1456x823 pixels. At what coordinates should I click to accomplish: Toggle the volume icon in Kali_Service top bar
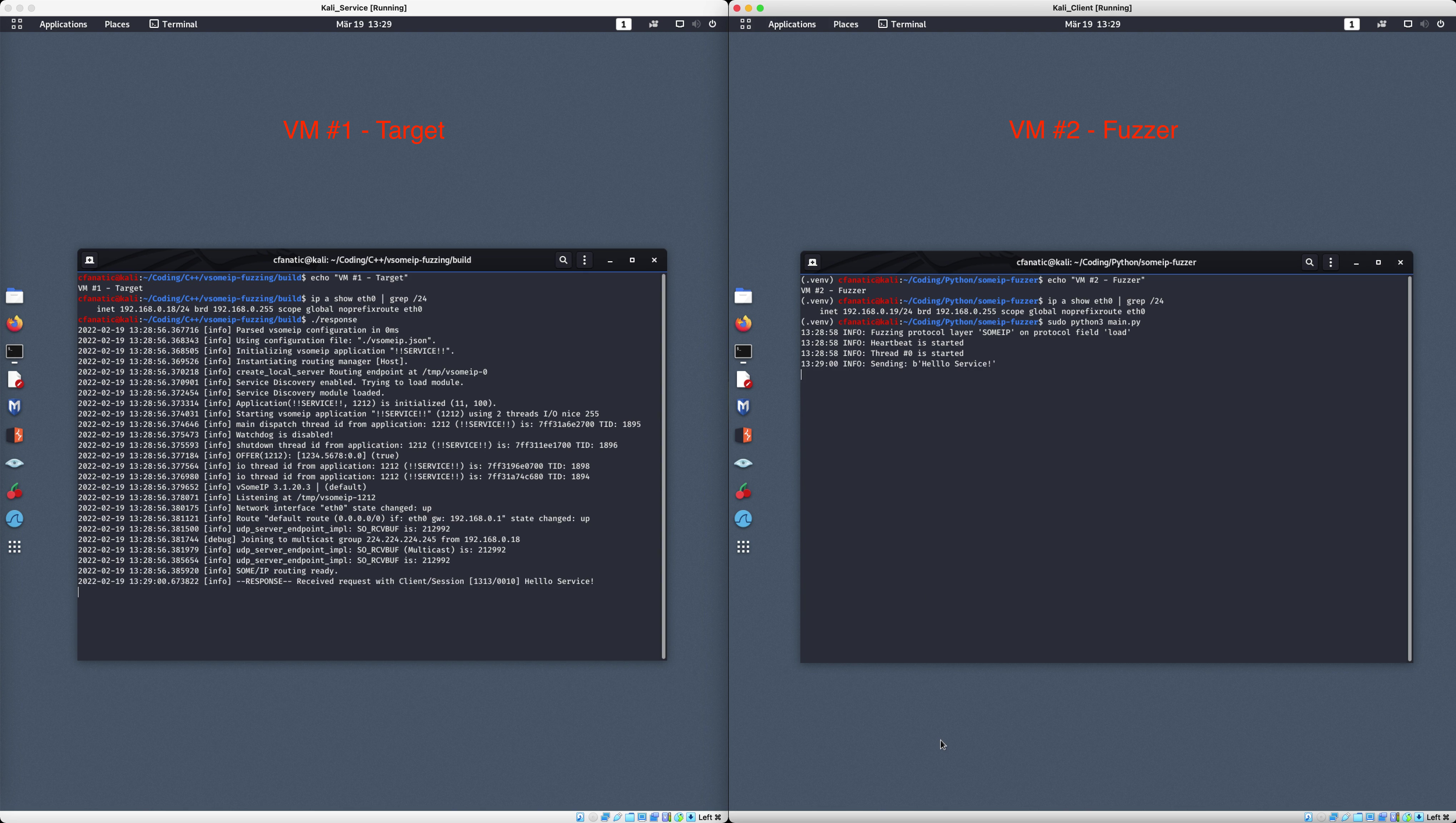696,24
